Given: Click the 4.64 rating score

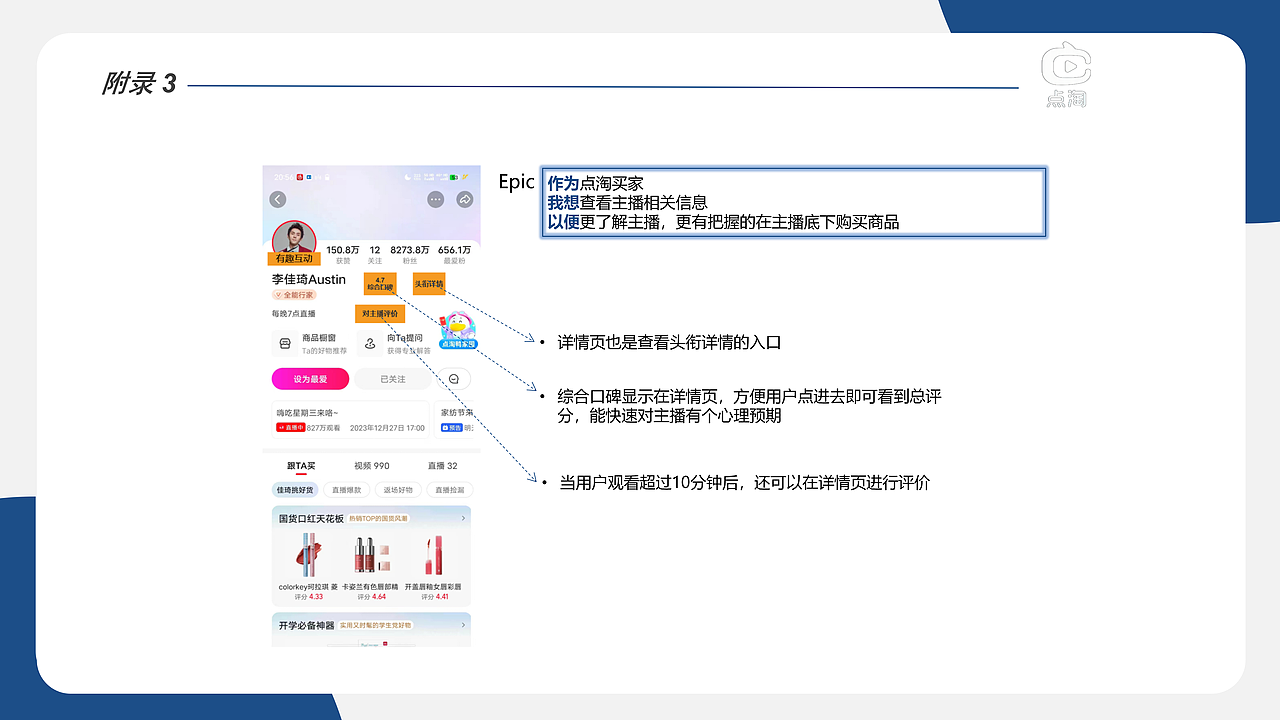Looking at the screenshot, I should point(379,597).
